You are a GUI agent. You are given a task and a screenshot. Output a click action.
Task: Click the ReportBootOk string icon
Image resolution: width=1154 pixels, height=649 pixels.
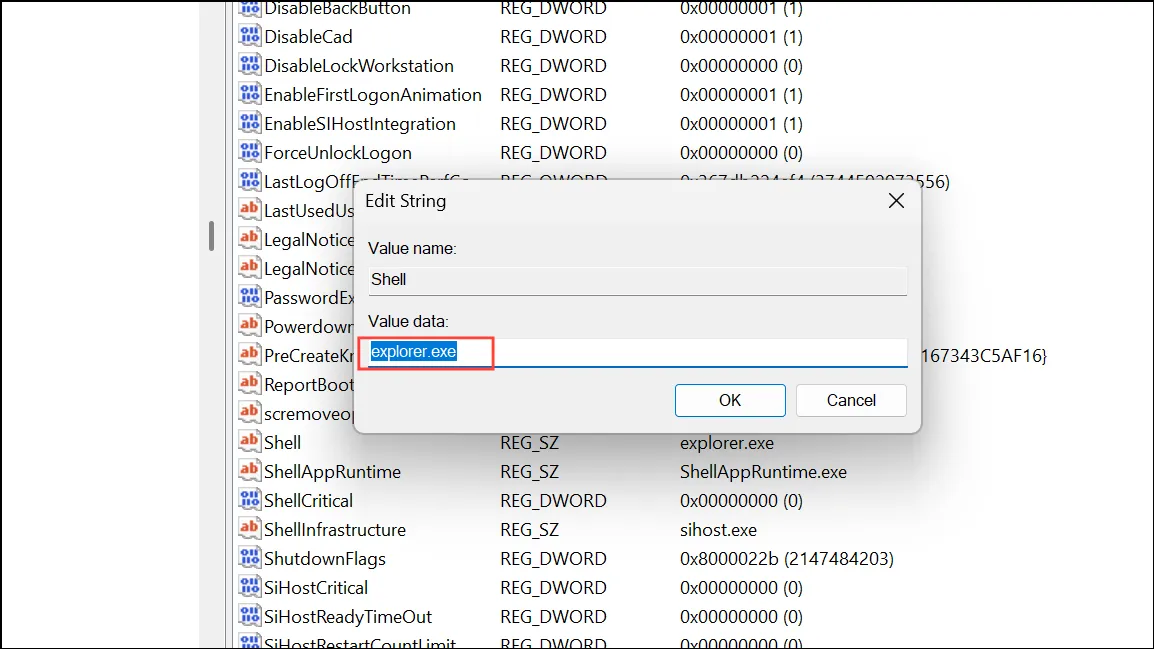pyautogui.click(x=249, y=384)
